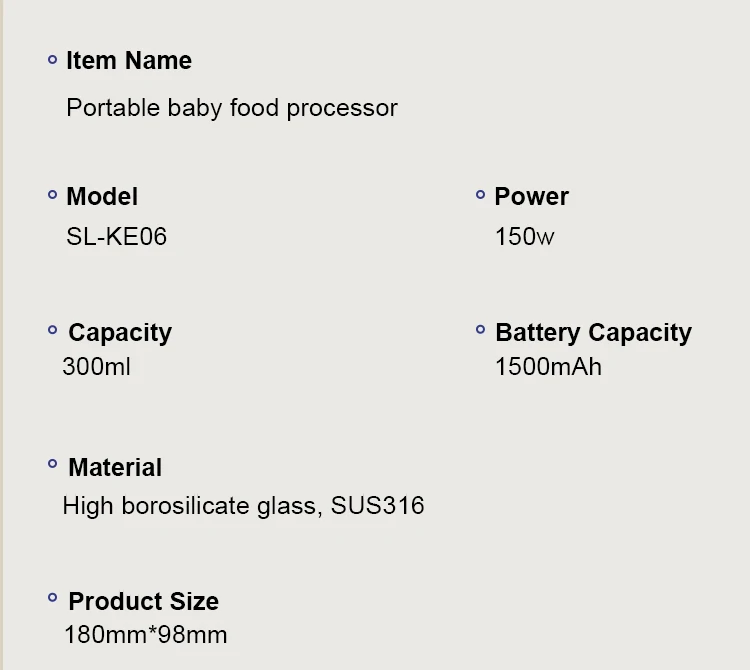The image size is (750, 670).
Task: Click the bullet icon beside Product Size
Action: (x=53, y=597)
